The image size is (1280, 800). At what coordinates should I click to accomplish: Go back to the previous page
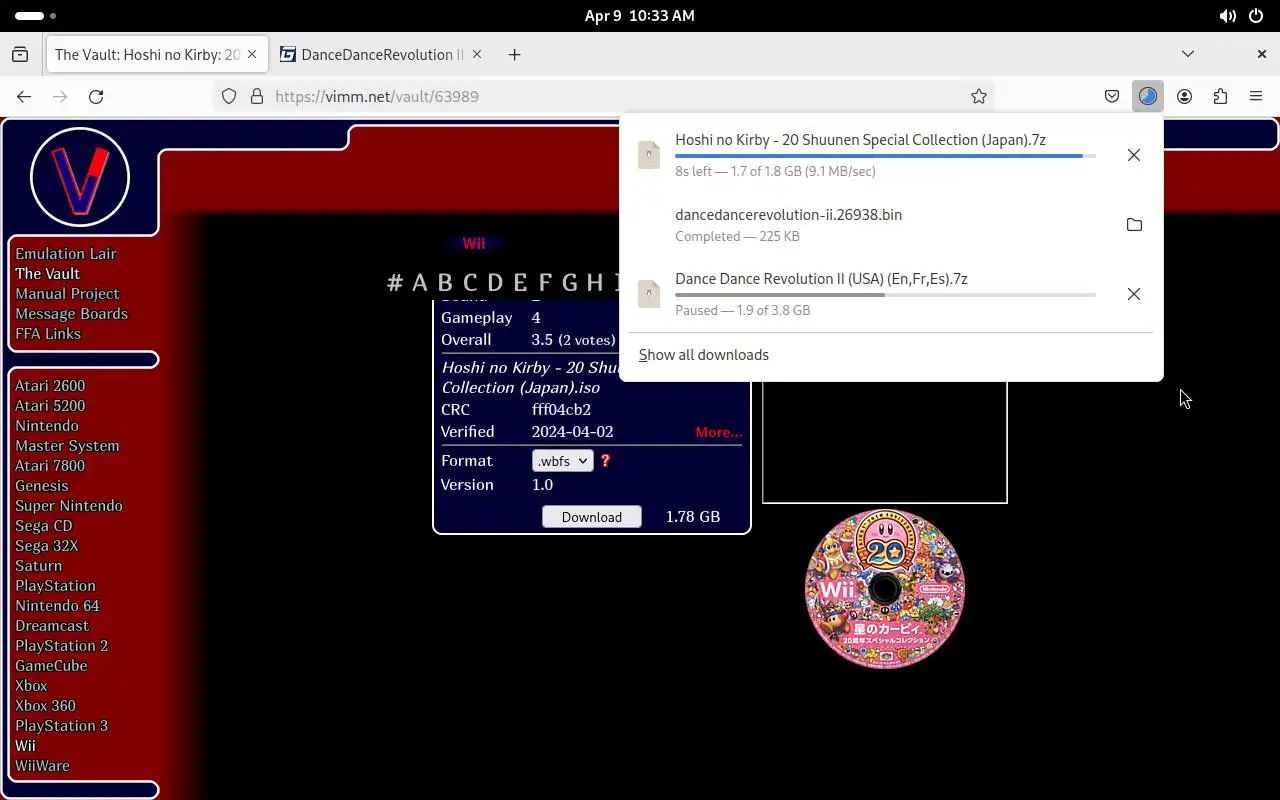[24, 96]
